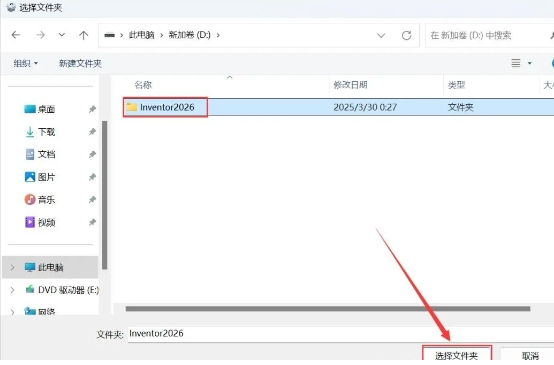Click 取消 button
554x365 pixels.
529,355
